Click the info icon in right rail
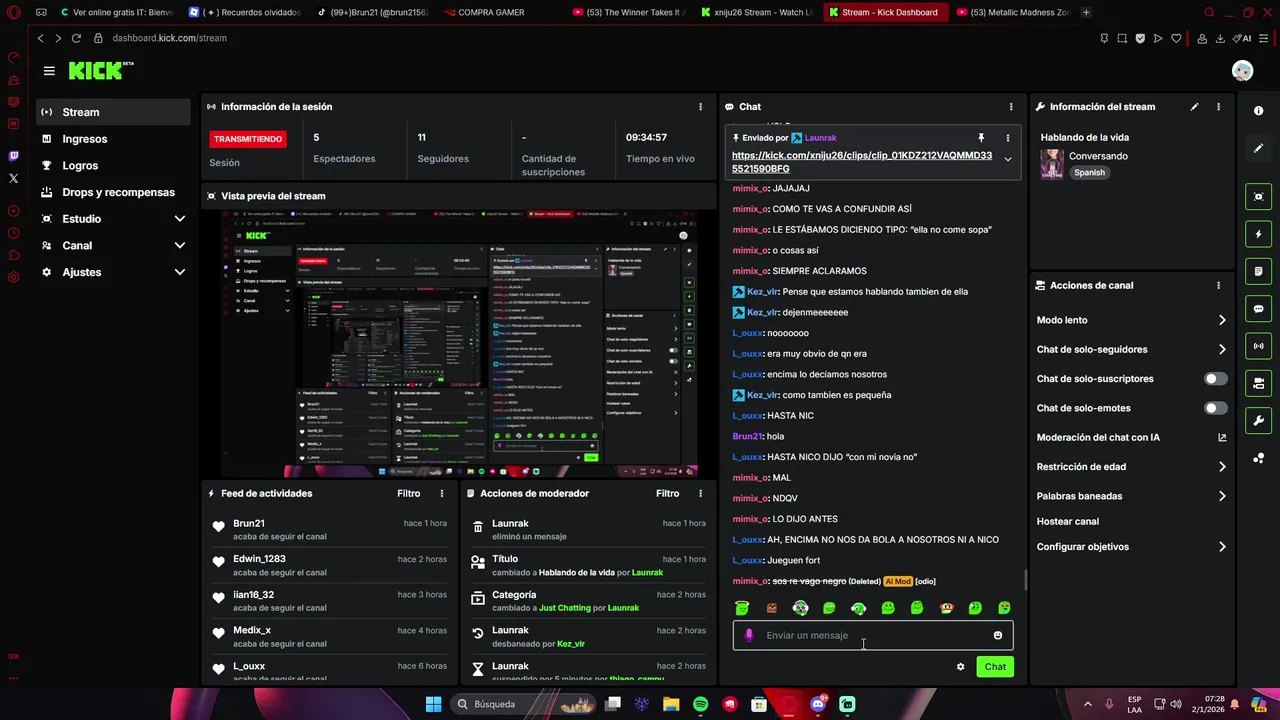Image resolution: width=1280 pixels, height=720 pixels. pyautogui.click(x=1258, y=111)
